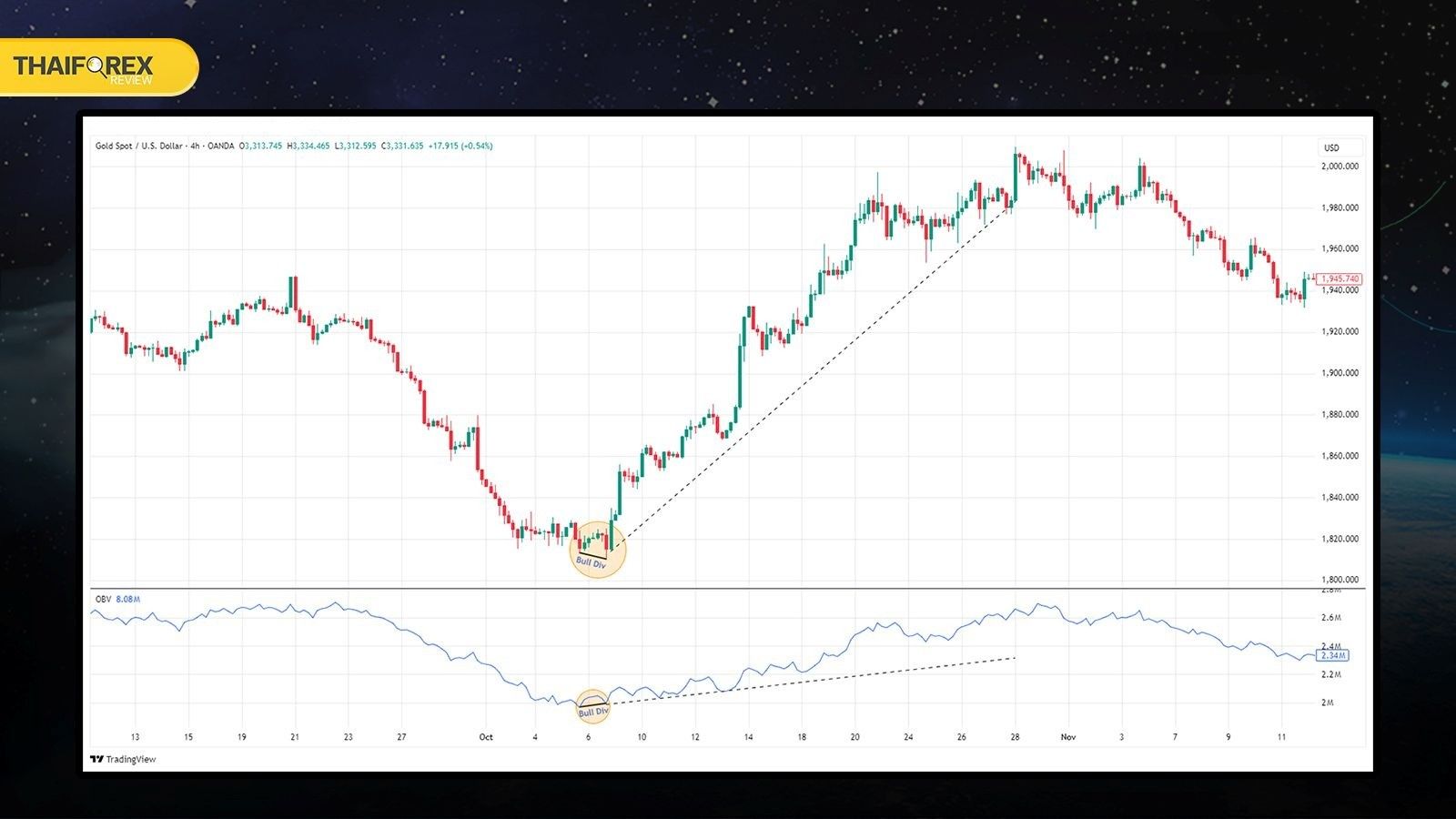Click the 1,820.000 price axis label
This screenshot has width=1456, height=819.
click(1340, 539)
